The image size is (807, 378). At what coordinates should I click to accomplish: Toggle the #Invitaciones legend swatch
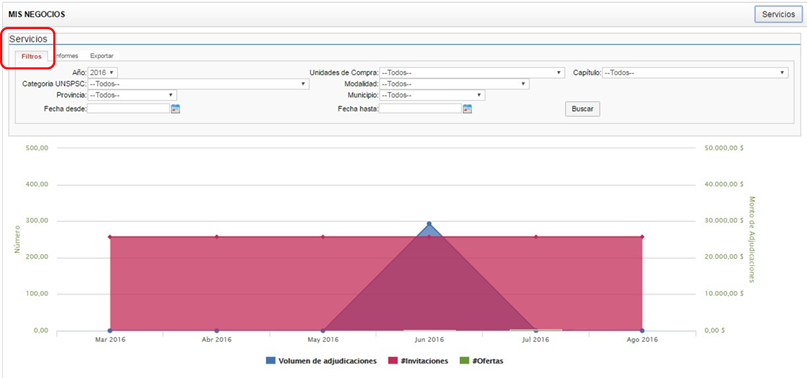click(393, 361)
